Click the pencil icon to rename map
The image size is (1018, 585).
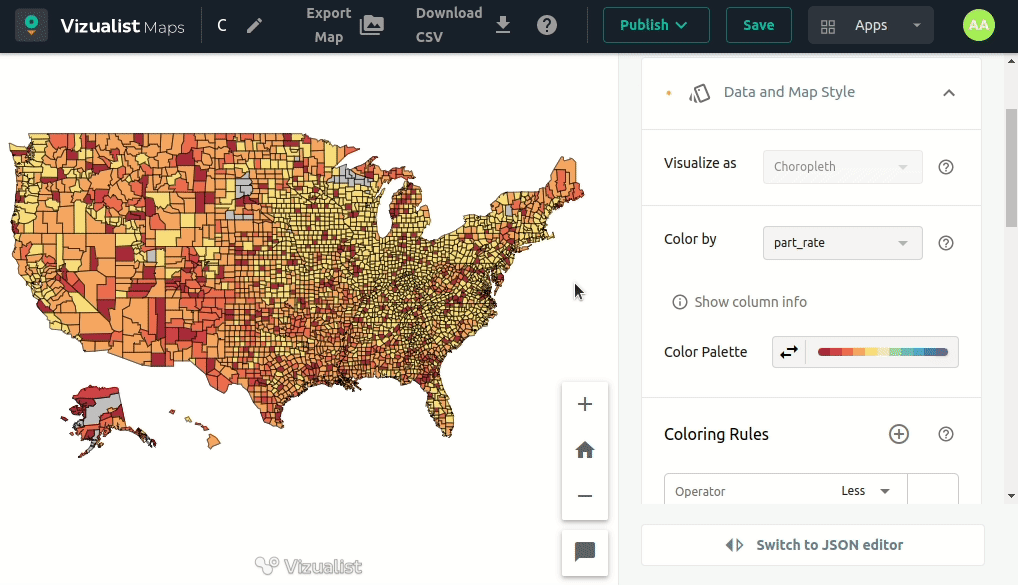coord(255,25)
